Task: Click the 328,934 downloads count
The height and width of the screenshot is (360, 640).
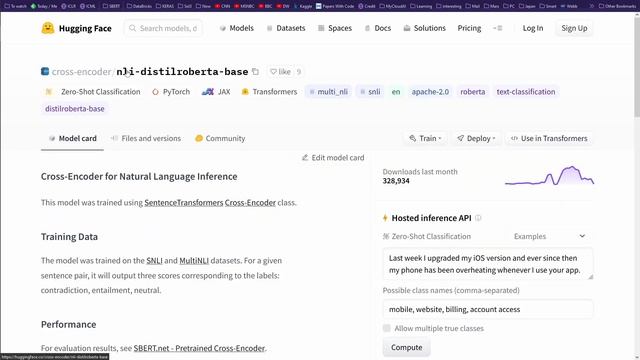Action: [x=396, y=181]
